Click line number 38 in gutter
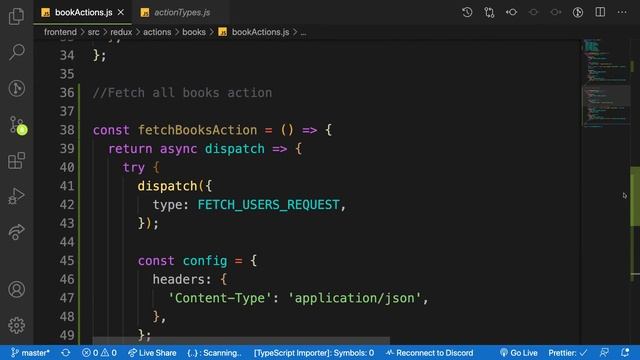Image resolution: width=640 pixels, height=360 pixels. pyautogui.click(x=67, y=130)
